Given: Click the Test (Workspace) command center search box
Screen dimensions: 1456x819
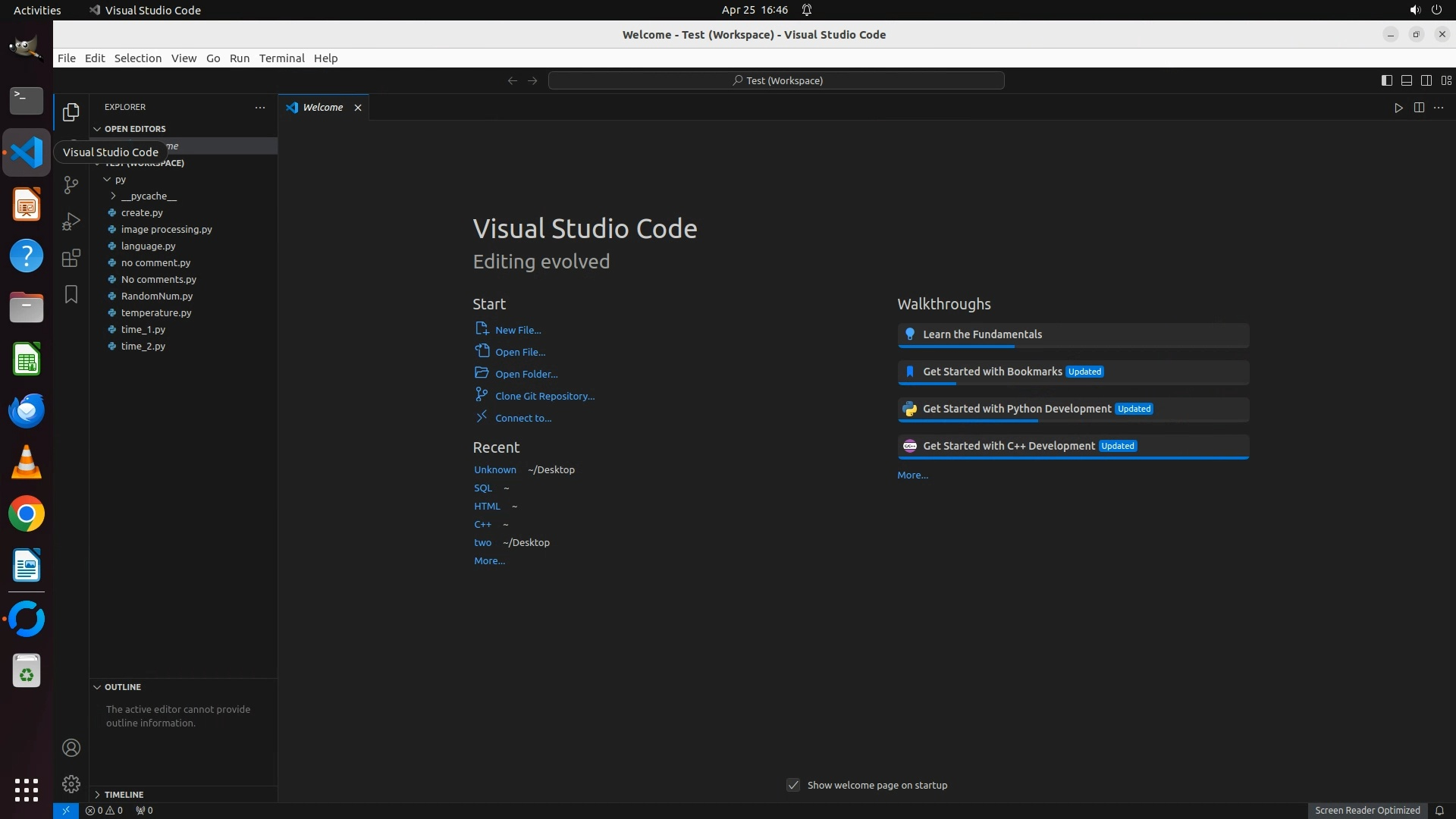Looking at the screenshot, I should (776, 80).
